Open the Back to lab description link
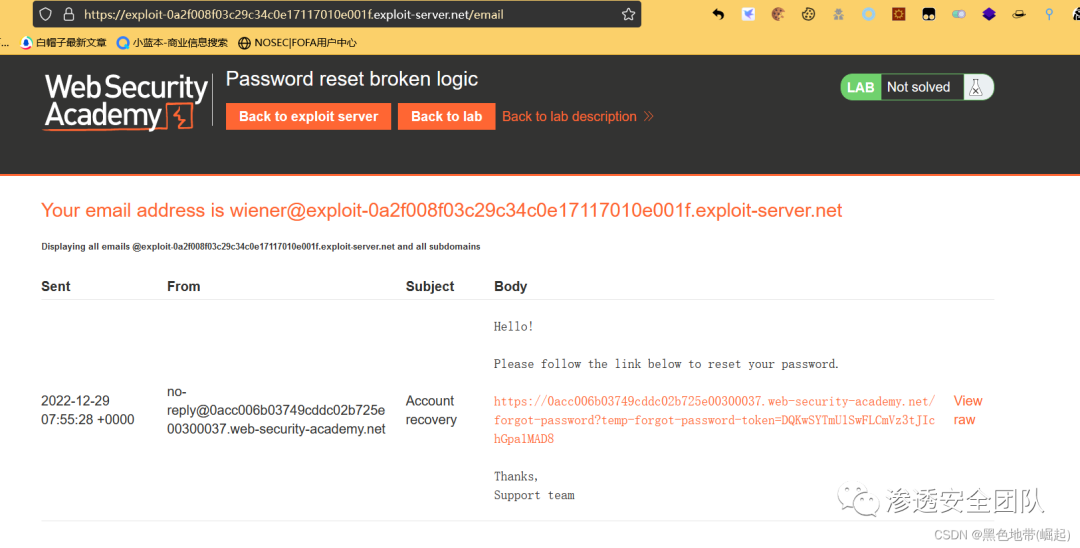 [x=578, y=116]
